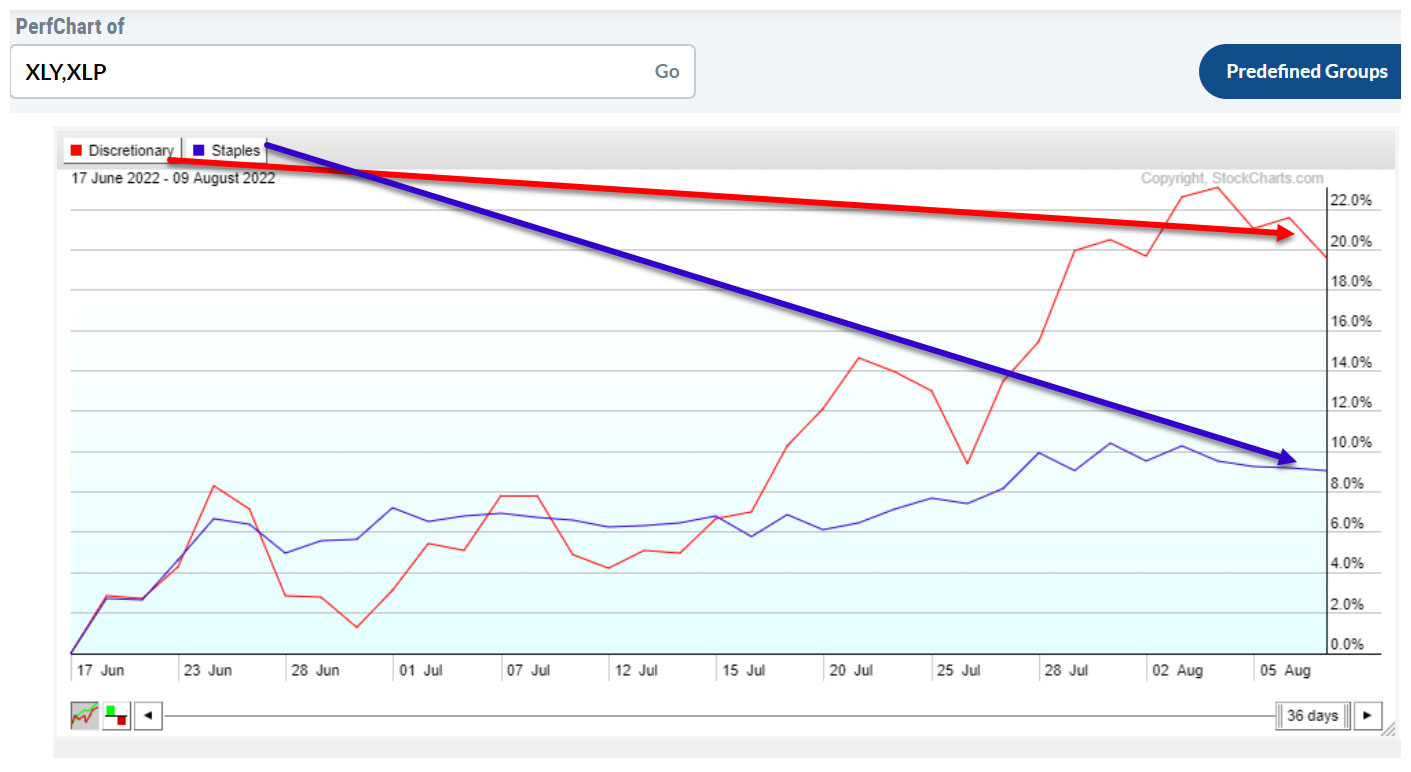Switch to histogram bar chart mode icon
1411x772 pixels.
pos(116,715)
